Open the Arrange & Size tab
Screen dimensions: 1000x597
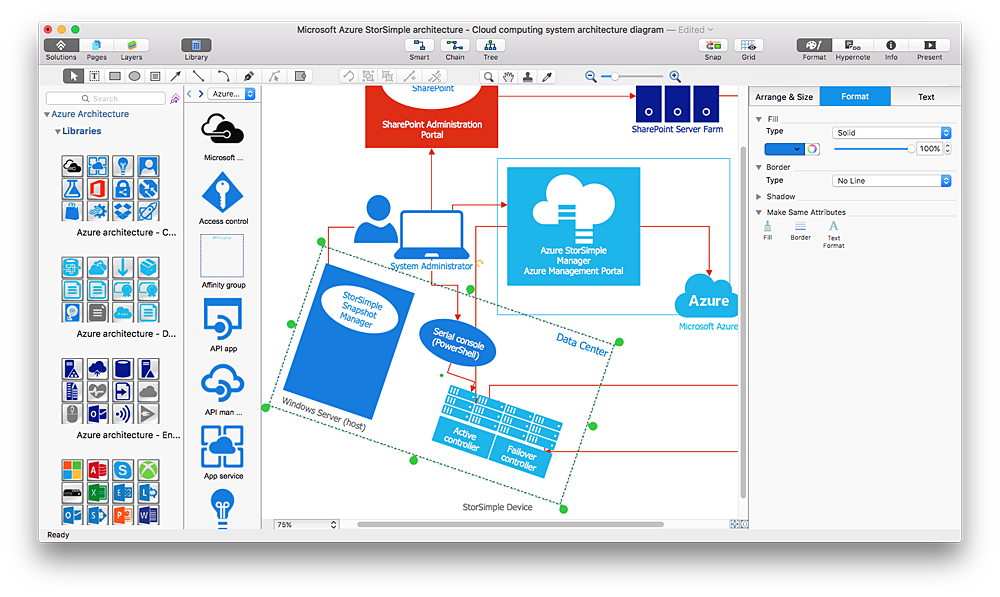(x=786, y=96)
